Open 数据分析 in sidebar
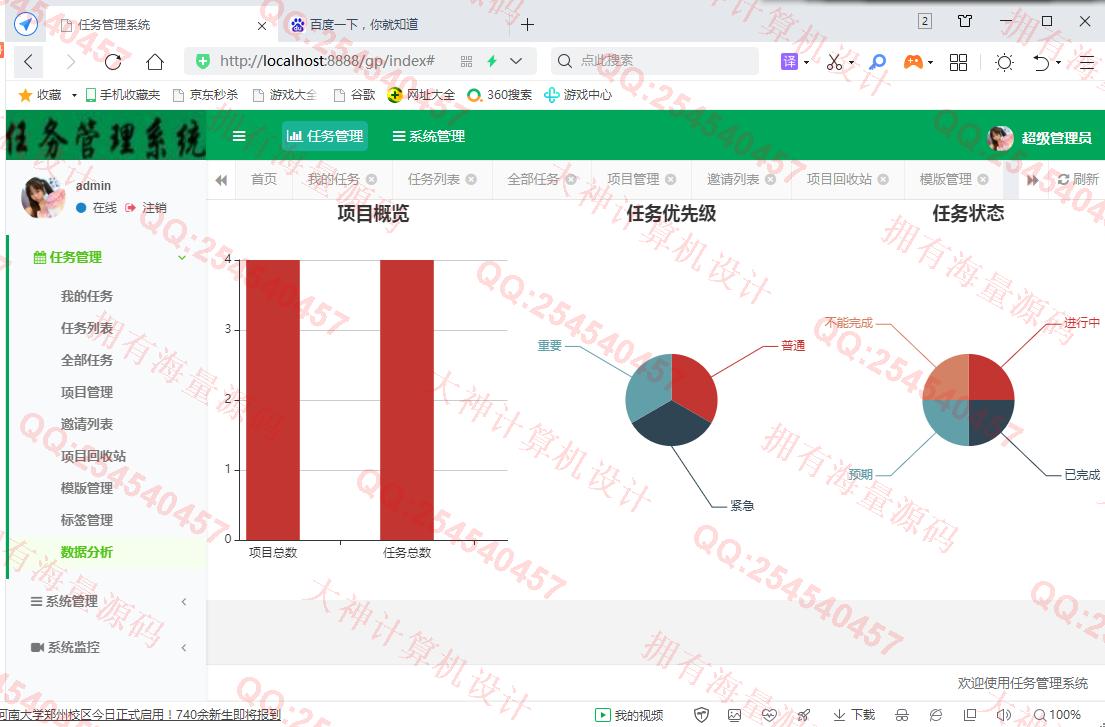Image resolution: width=1105 pixels, height=727 pixels. pos(87,552)
